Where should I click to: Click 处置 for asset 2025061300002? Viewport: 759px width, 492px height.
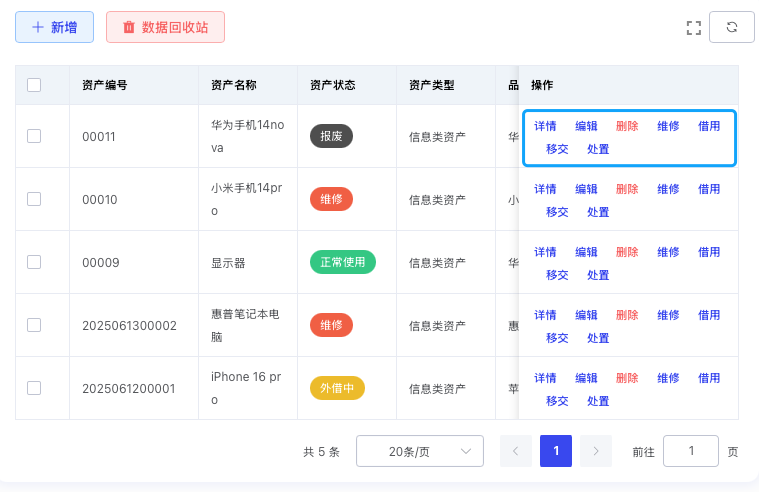[x=598, y=338]
